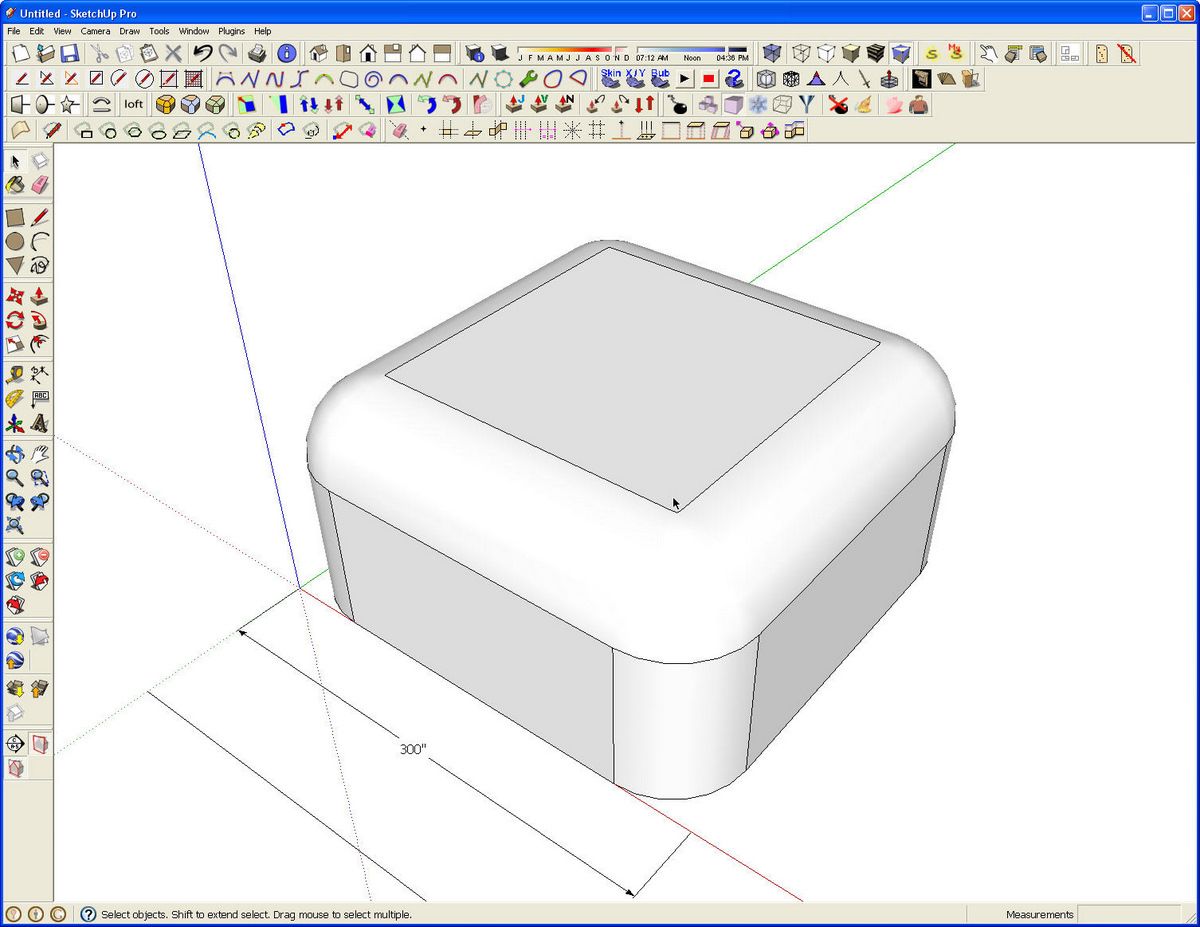
Task: Choose the Scale tool
Action: [x=15, y=344]
